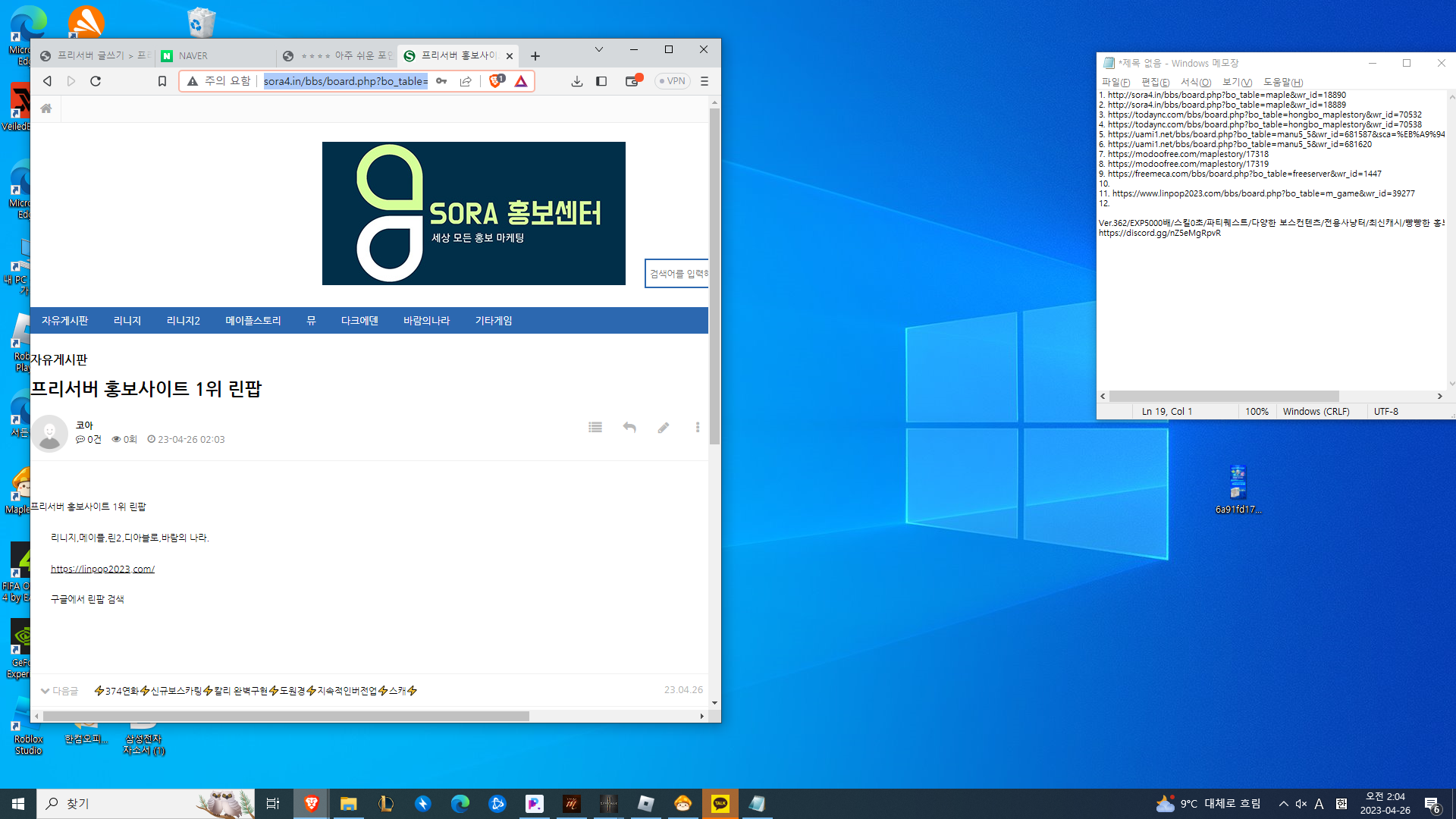1456x819 pixels.
Task: Open the post's three-dot more options
Action: pyautogui.click(x=698, y=428)
